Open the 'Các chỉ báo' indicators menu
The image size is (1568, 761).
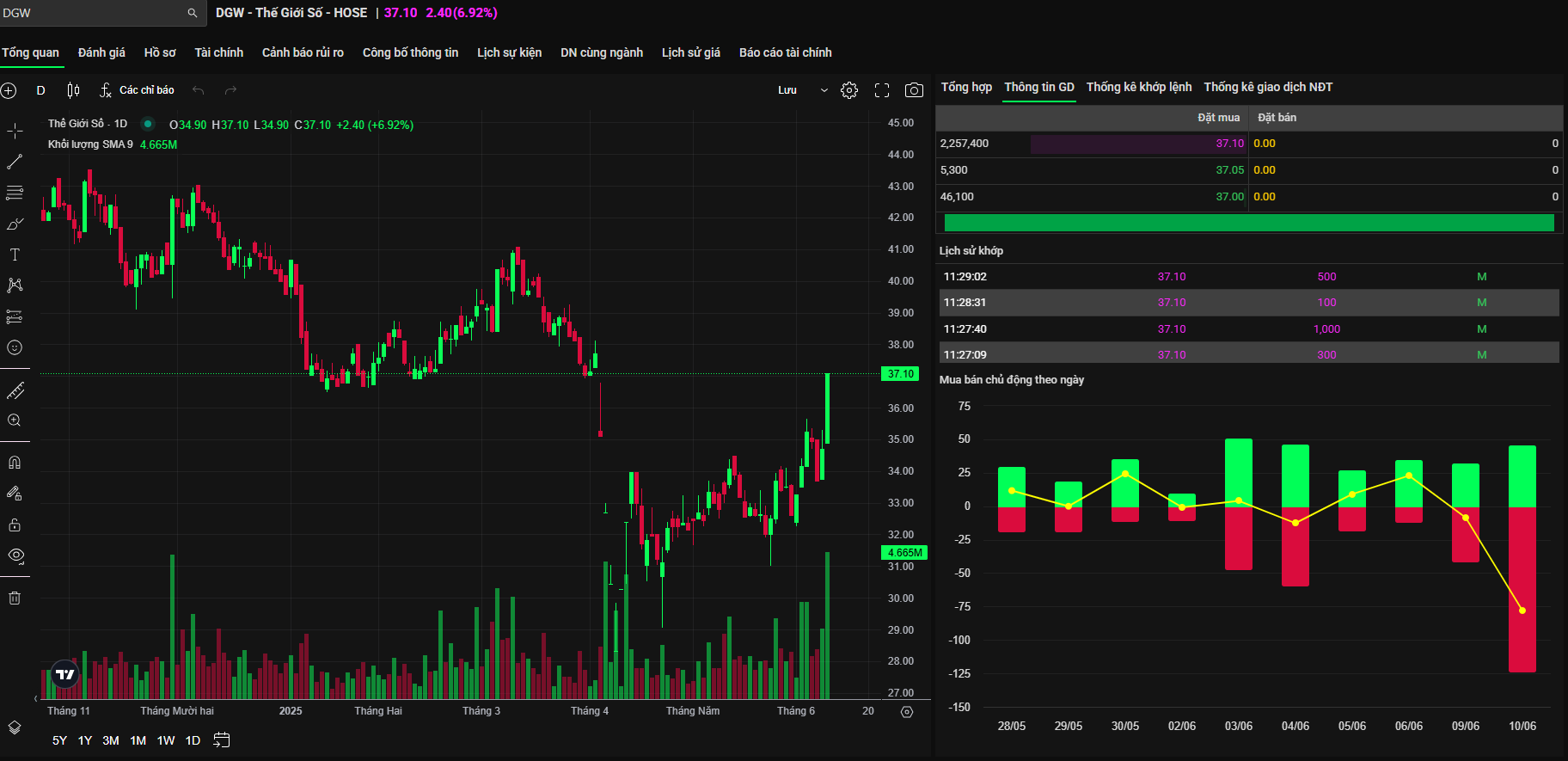tap(137, 90)
